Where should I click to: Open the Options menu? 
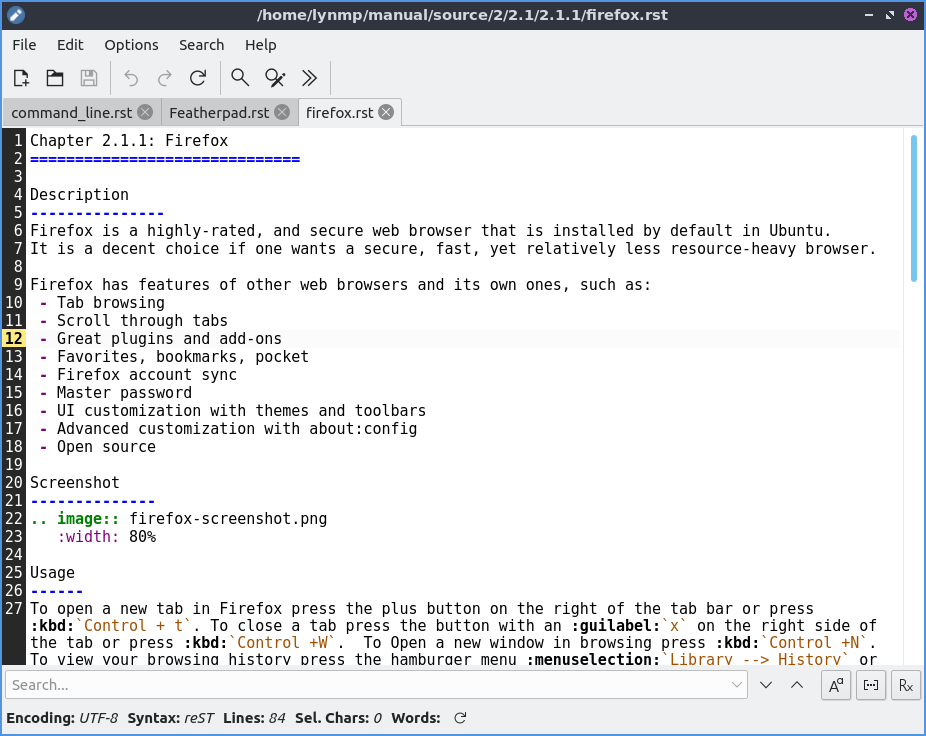point(131,45)
